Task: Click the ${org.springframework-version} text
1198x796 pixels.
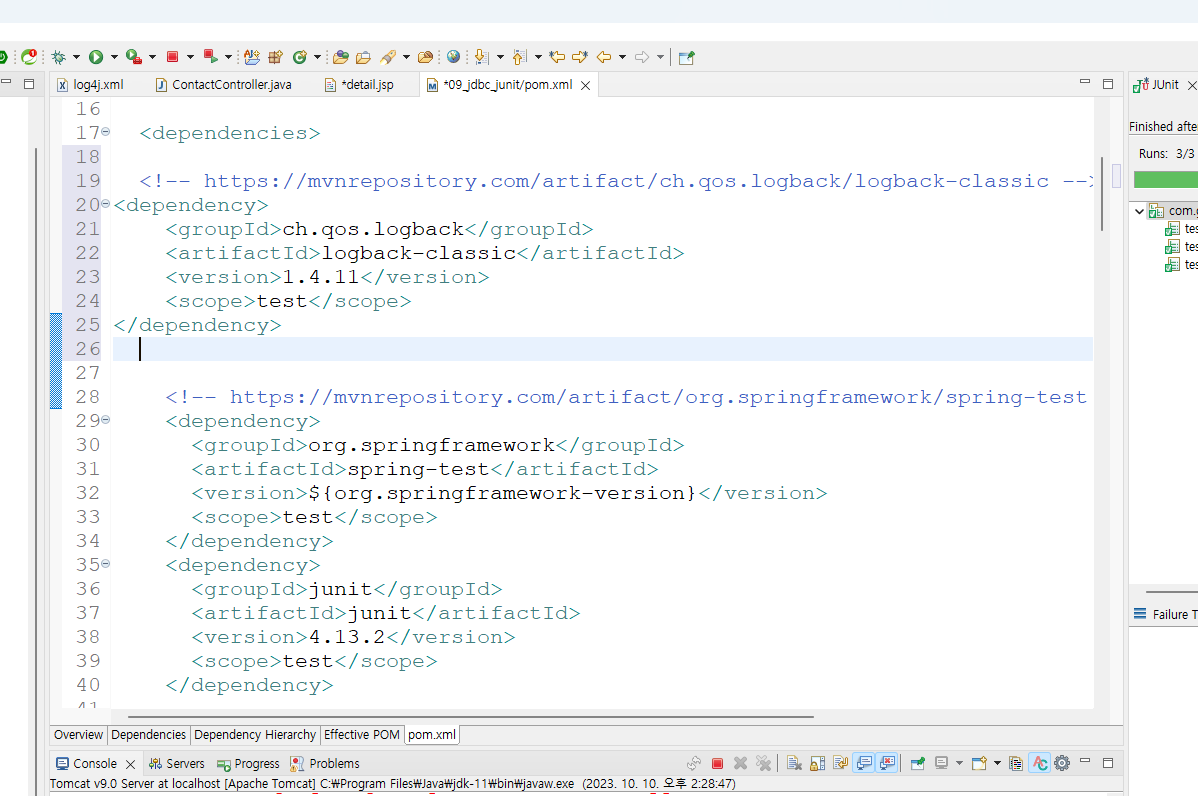Action: [503, 493]
